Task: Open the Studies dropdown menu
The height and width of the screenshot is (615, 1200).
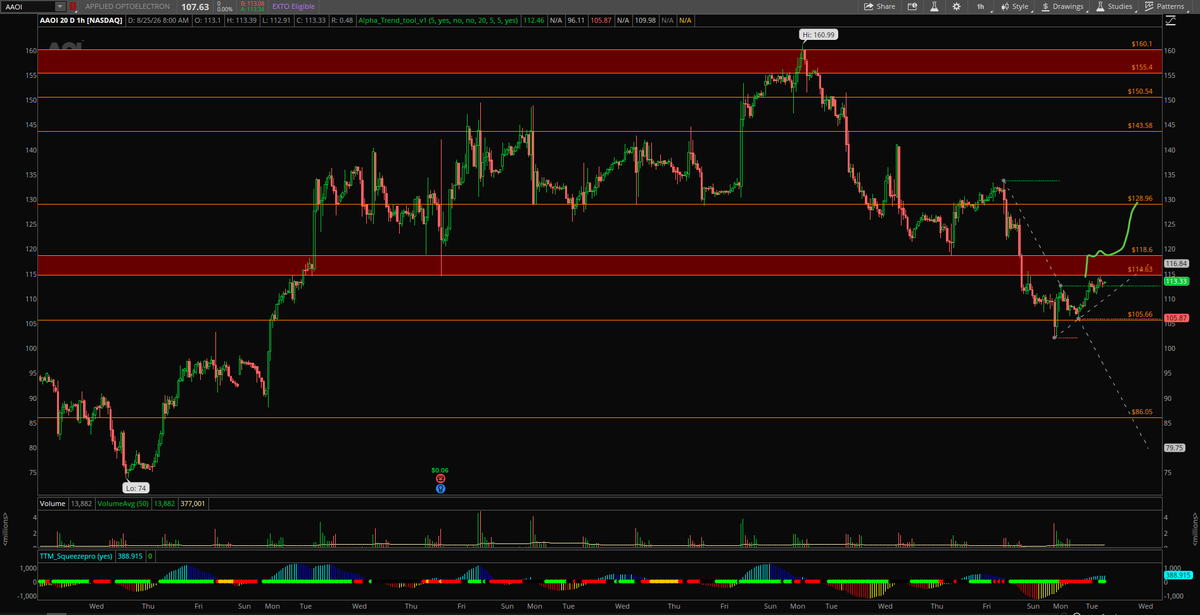Action: 1113,6
